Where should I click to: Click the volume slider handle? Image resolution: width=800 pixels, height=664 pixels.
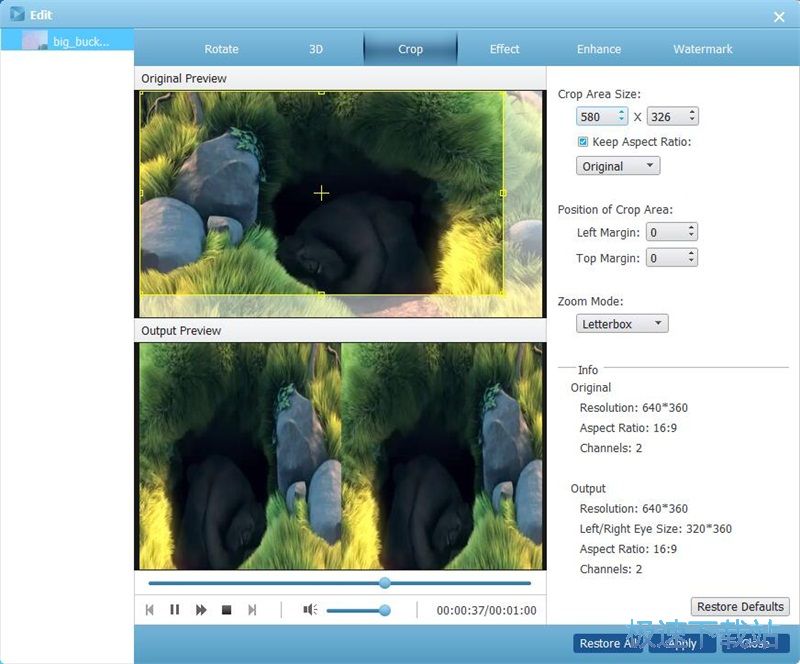[x=385, y=610]
